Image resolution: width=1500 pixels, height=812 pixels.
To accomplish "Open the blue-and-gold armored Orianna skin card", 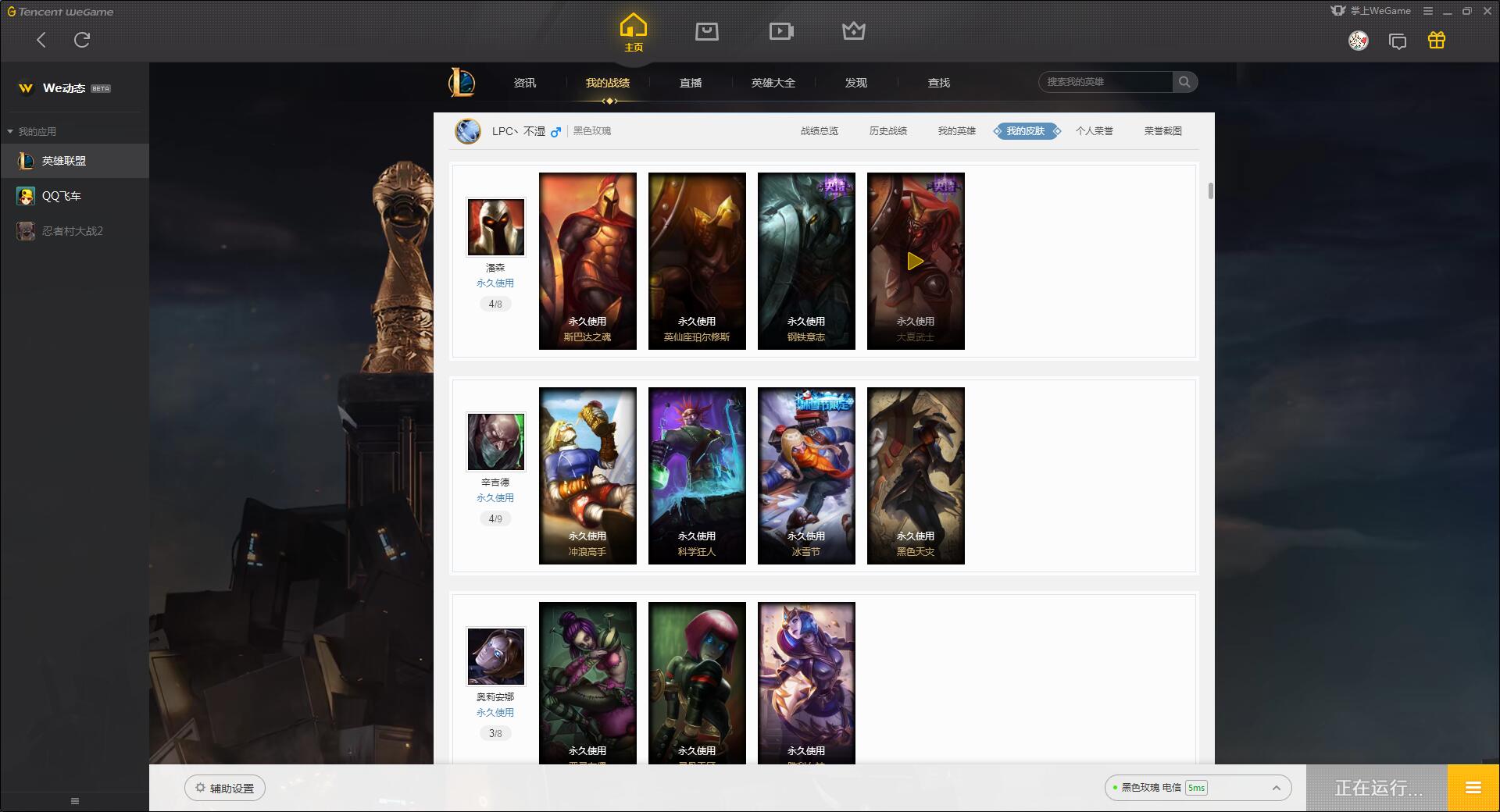I will click(x=806, y=682).
